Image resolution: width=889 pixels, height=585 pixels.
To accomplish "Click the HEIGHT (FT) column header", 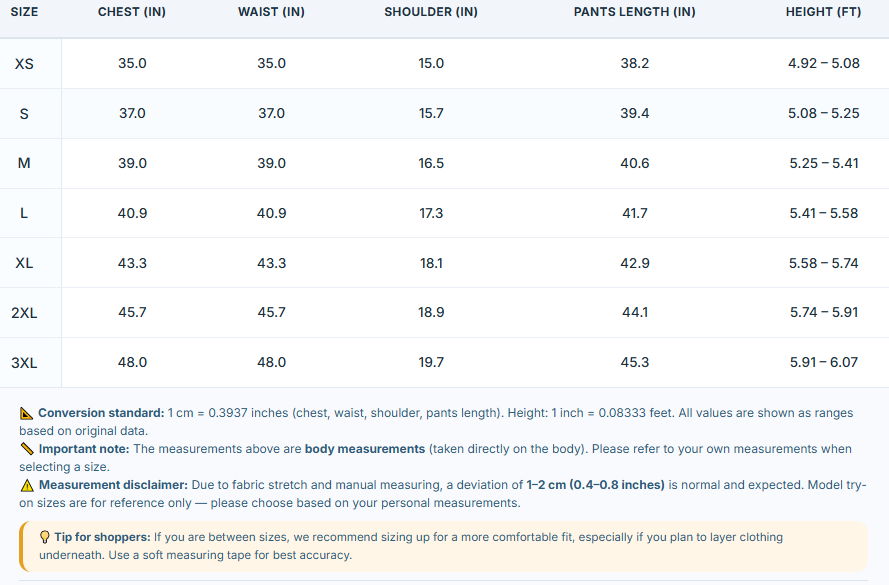I will click(x=823, y=12).
